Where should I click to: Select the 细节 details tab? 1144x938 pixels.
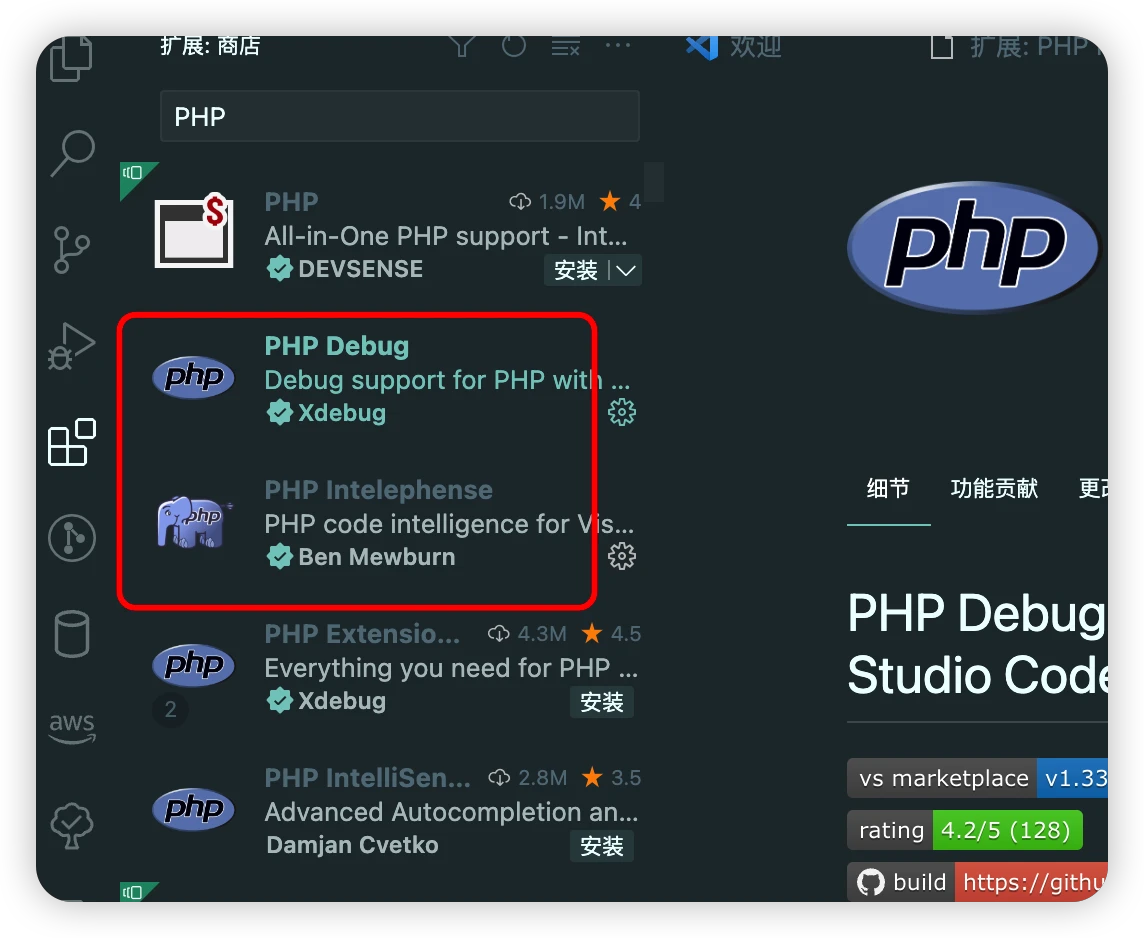[888, 488]
